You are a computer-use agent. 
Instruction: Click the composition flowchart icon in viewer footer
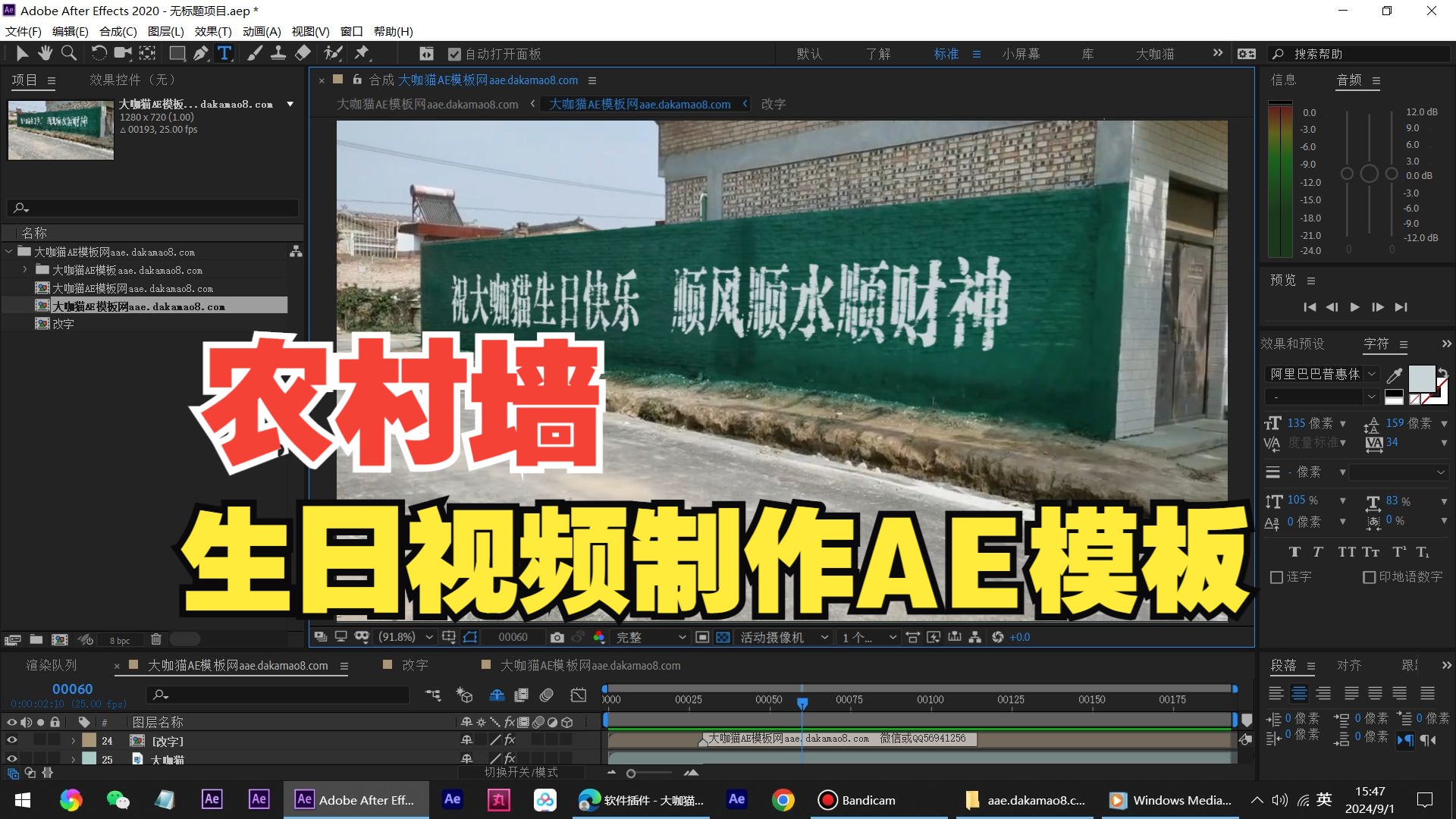point(975,637)
